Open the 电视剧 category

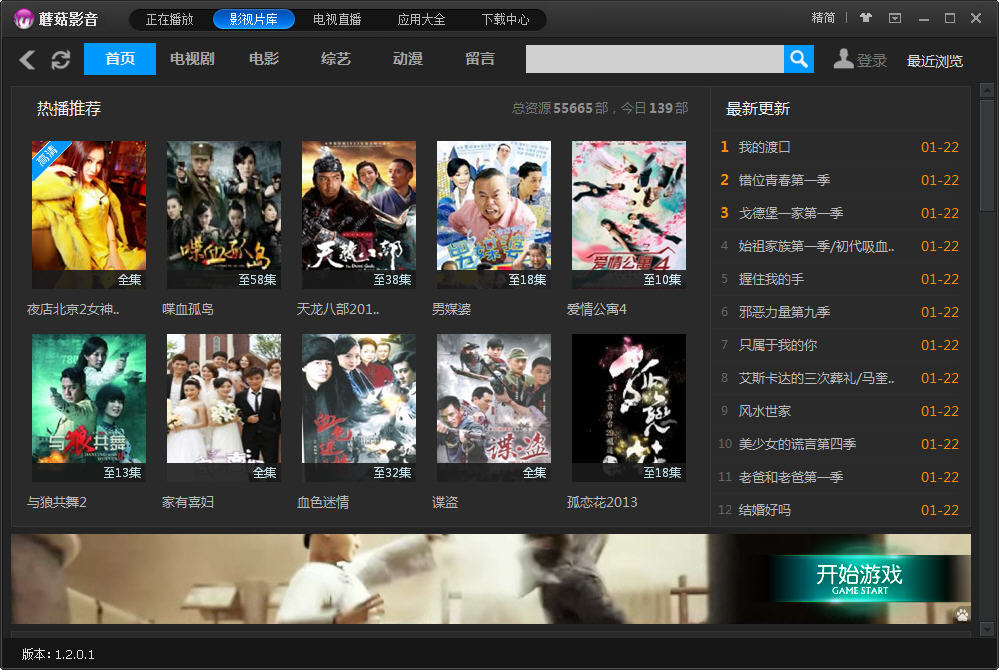[192, 59]
